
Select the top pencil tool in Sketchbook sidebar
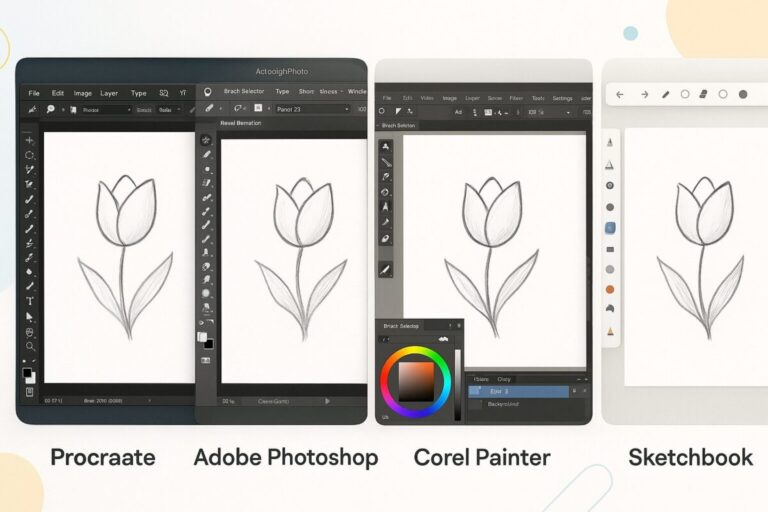click(x=610, y=143)
